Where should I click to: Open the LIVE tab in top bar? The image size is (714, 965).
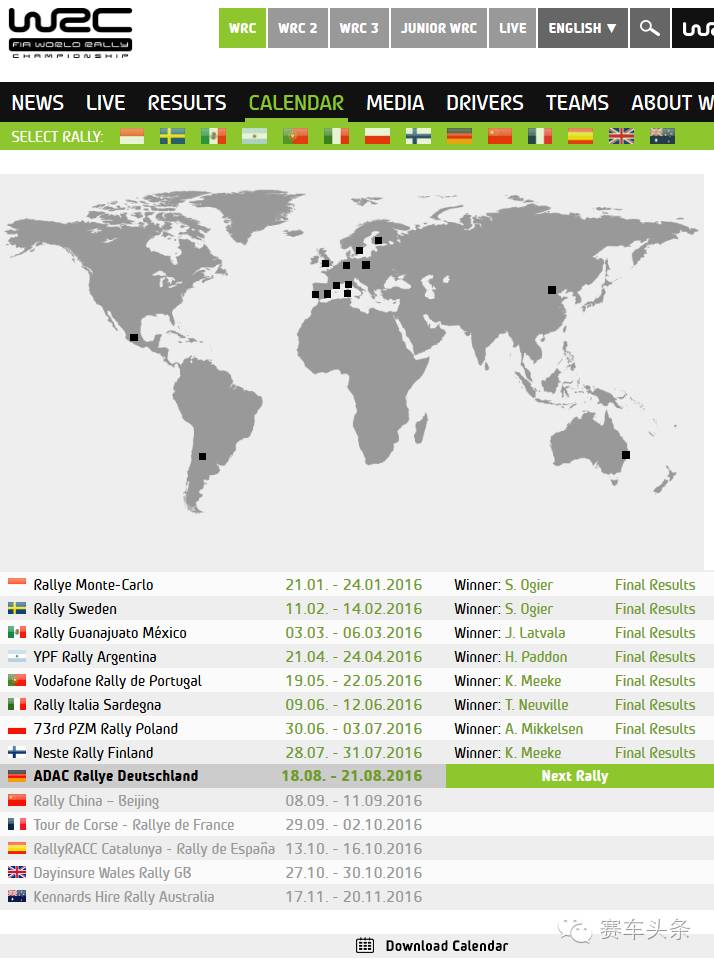pyautogui.click(x=512, y=28)
